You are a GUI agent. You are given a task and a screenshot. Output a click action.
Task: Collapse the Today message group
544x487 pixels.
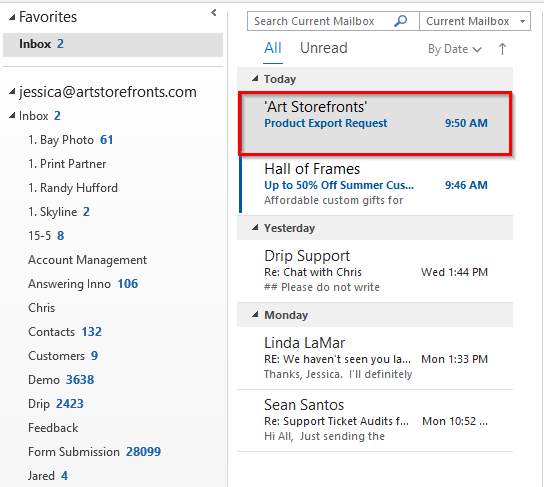(x=255, y=78)
